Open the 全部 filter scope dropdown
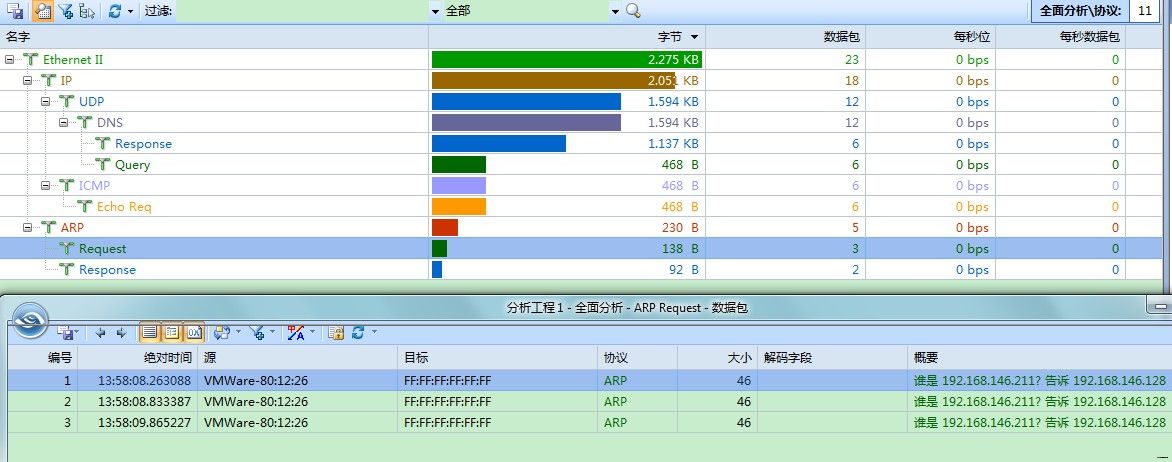 point(615,11)
